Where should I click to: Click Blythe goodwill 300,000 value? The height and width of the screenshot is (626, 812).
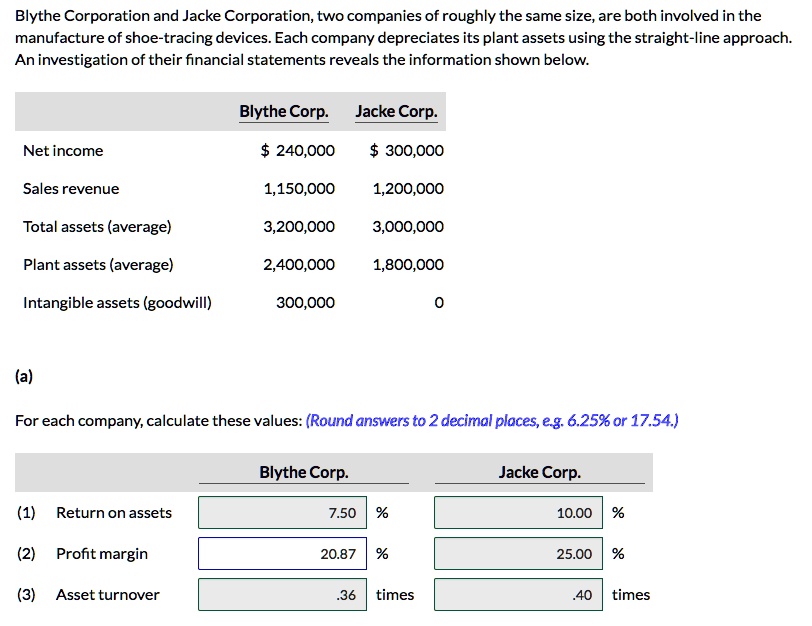pyautogui.click(x=306, y=302)
